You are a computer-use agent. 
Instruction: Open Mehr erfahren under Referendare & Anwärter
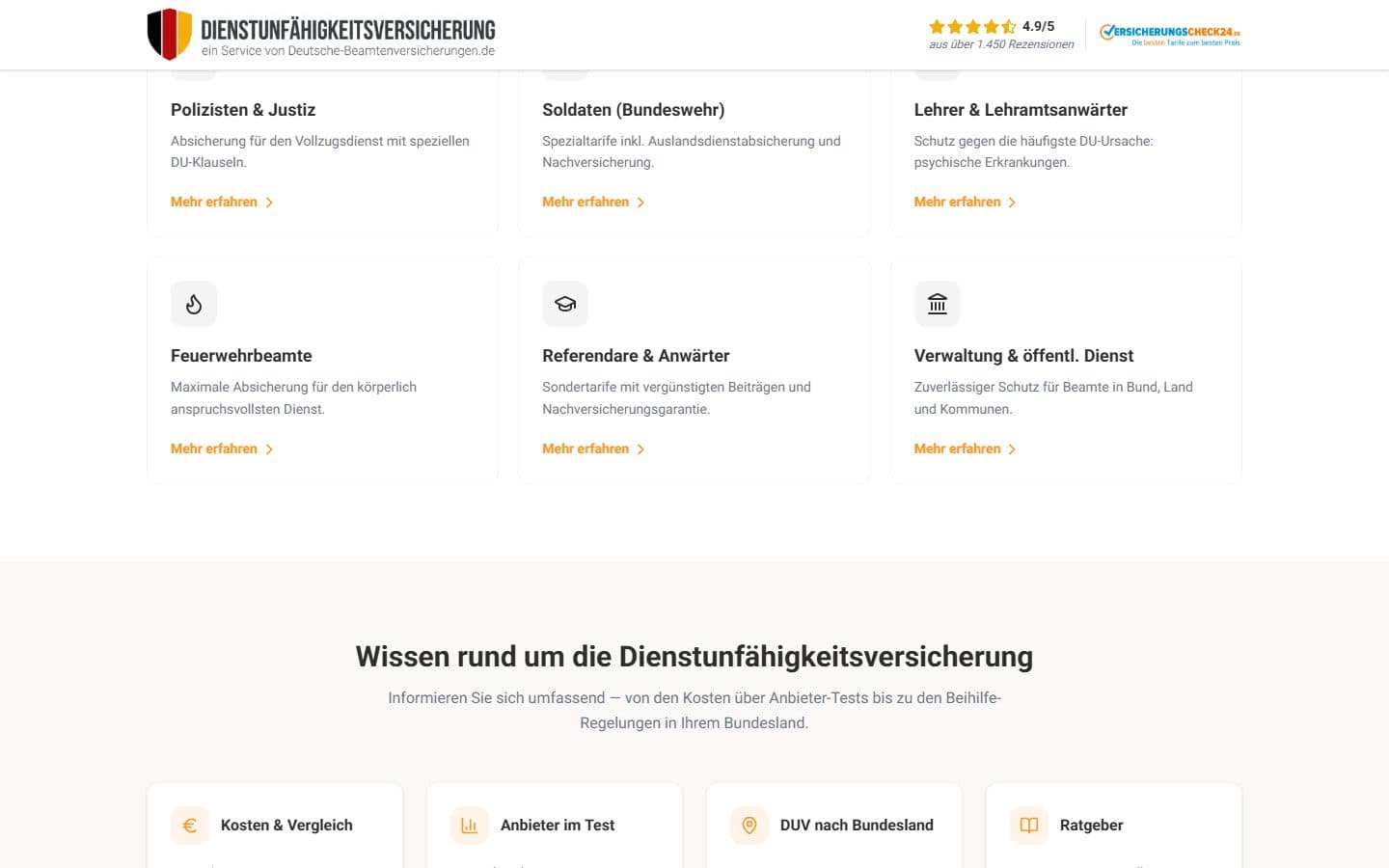pyautogui.click(x=593, y=448)
